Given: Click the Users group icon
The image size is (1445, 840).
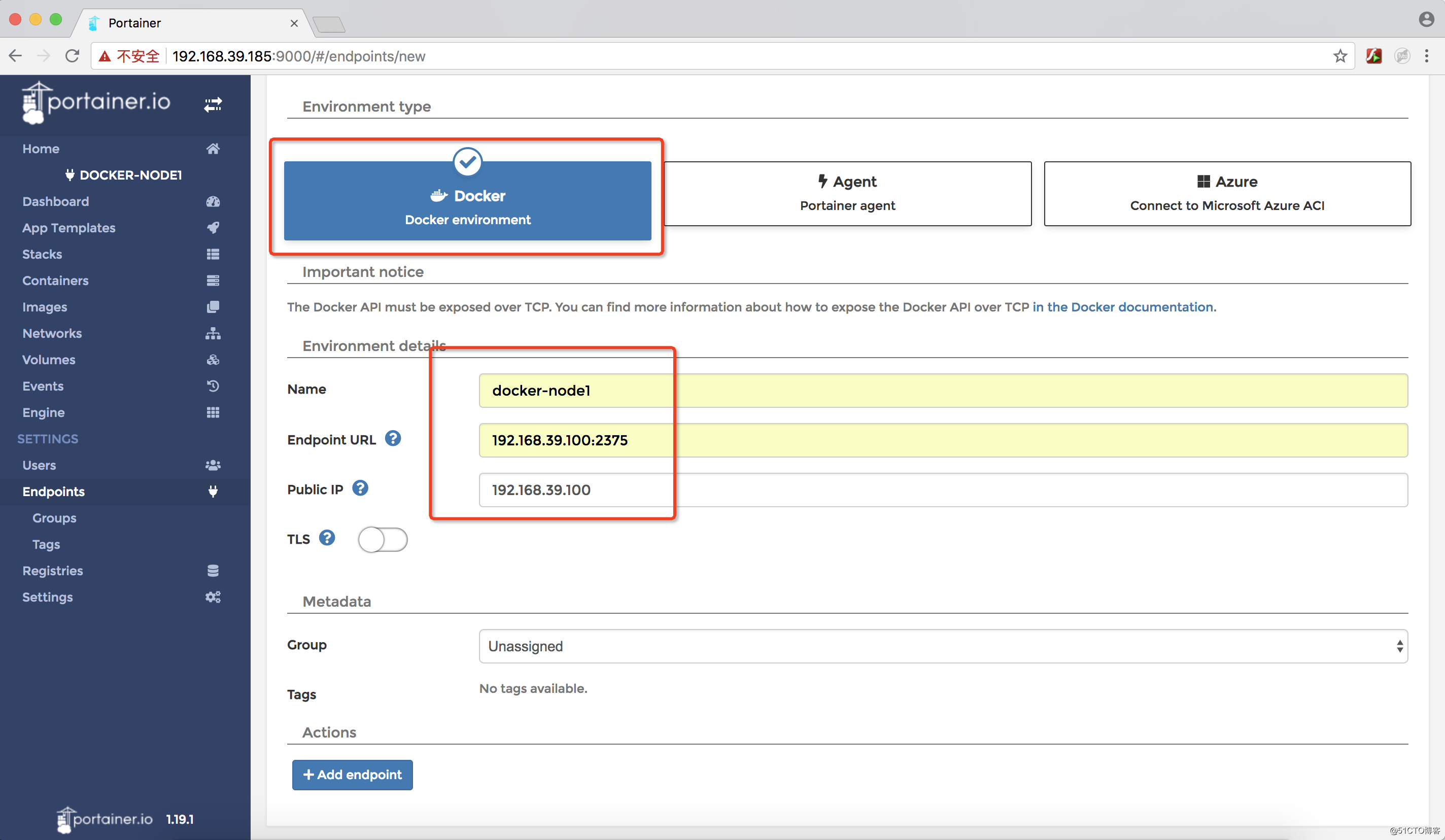Looking at the screenshot, I should click(213, 465).
